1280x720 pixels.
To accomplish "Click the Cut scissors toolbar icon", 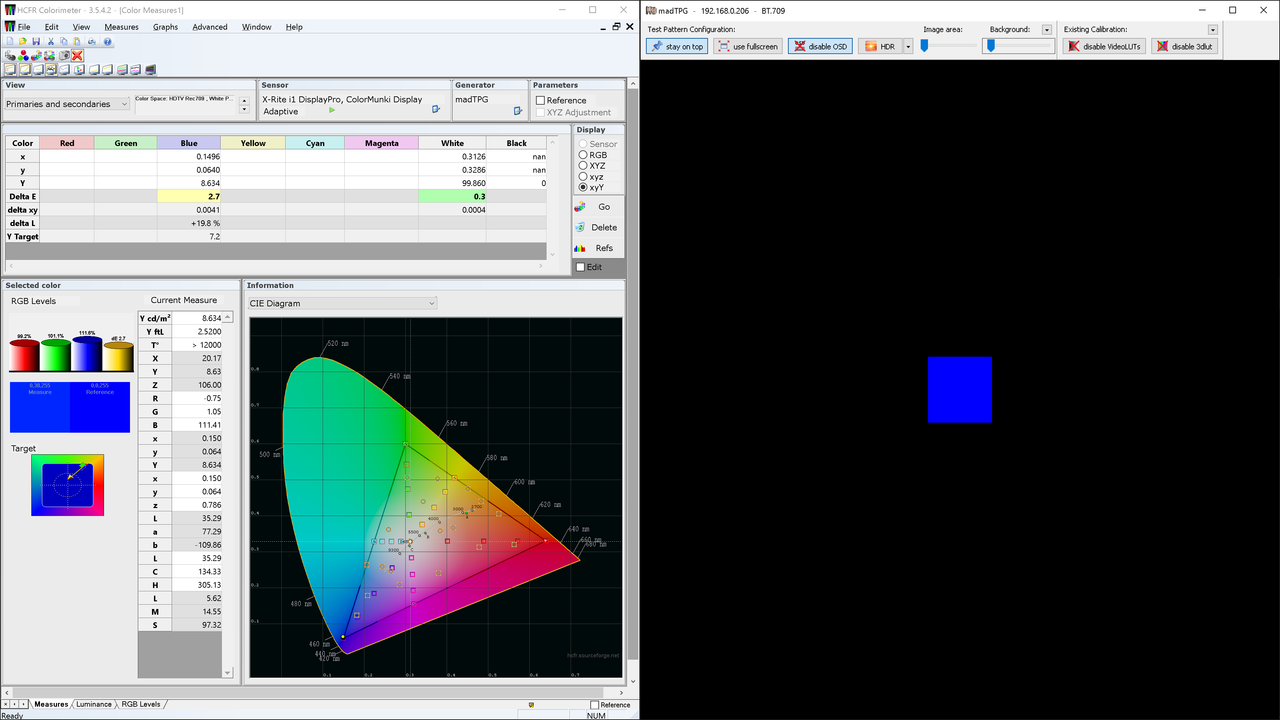I will click(x=51, y=41).
